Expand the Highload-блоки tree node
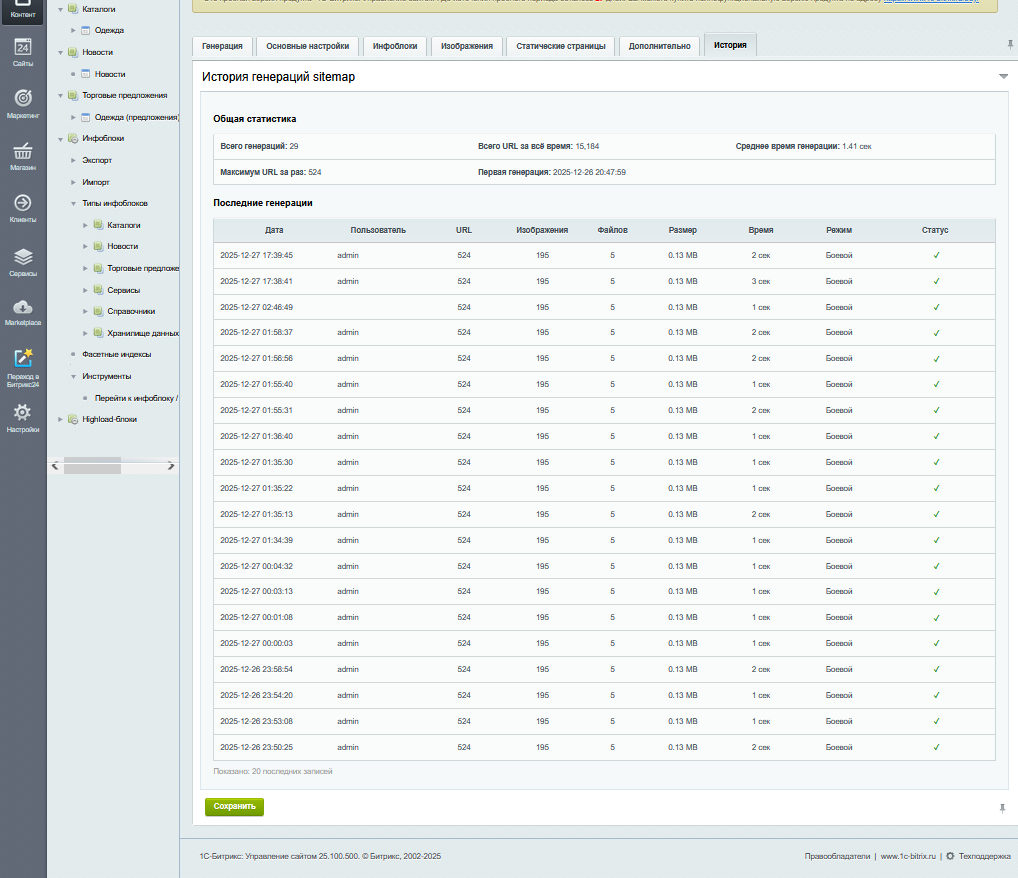This screenshot has width=1018, height=878. 60,420
